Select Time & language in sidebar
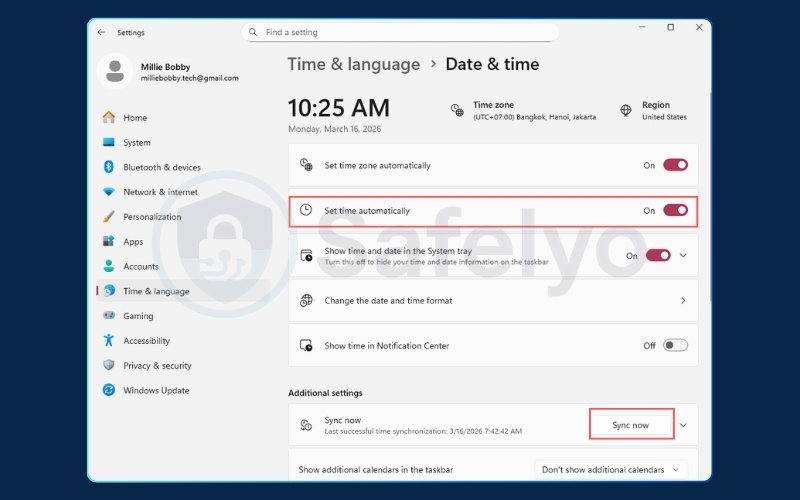The height and width of the screenshot is (500, 800). [x=183, y=291]
